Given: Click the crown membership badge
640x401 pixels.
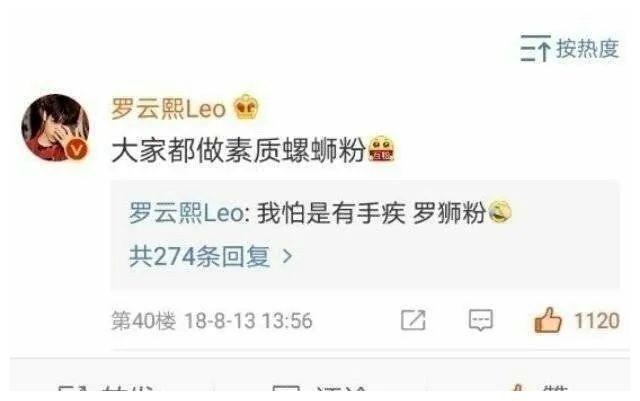Looking at the screenshot, I should coord(246,107).
